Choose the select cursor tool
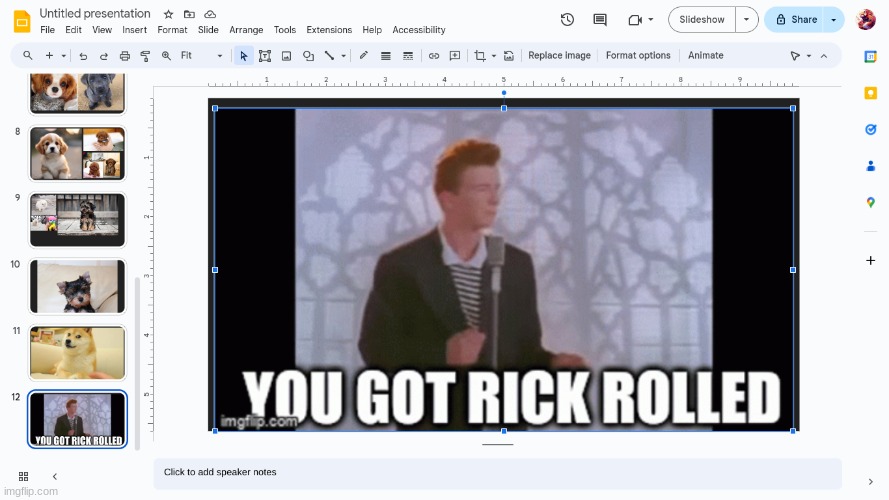The image size is (889, 500). click(244, 56)
